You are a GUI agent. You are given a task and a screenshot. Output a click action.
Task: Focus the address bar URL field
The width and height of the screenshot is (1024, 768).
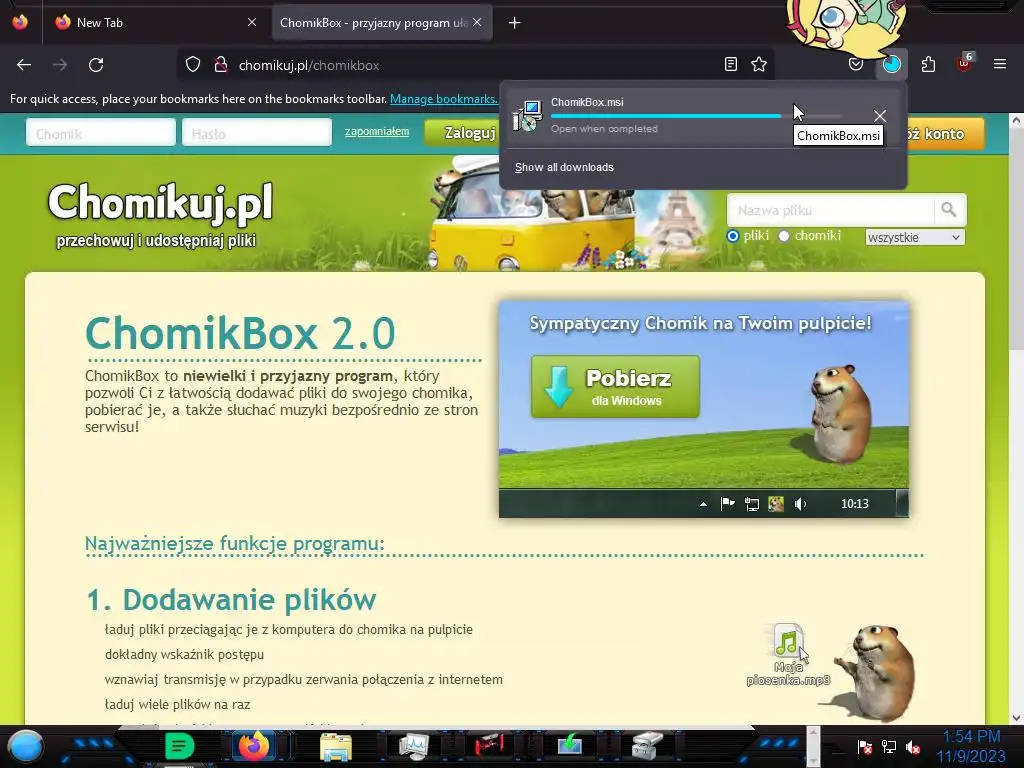click(477, 65)
